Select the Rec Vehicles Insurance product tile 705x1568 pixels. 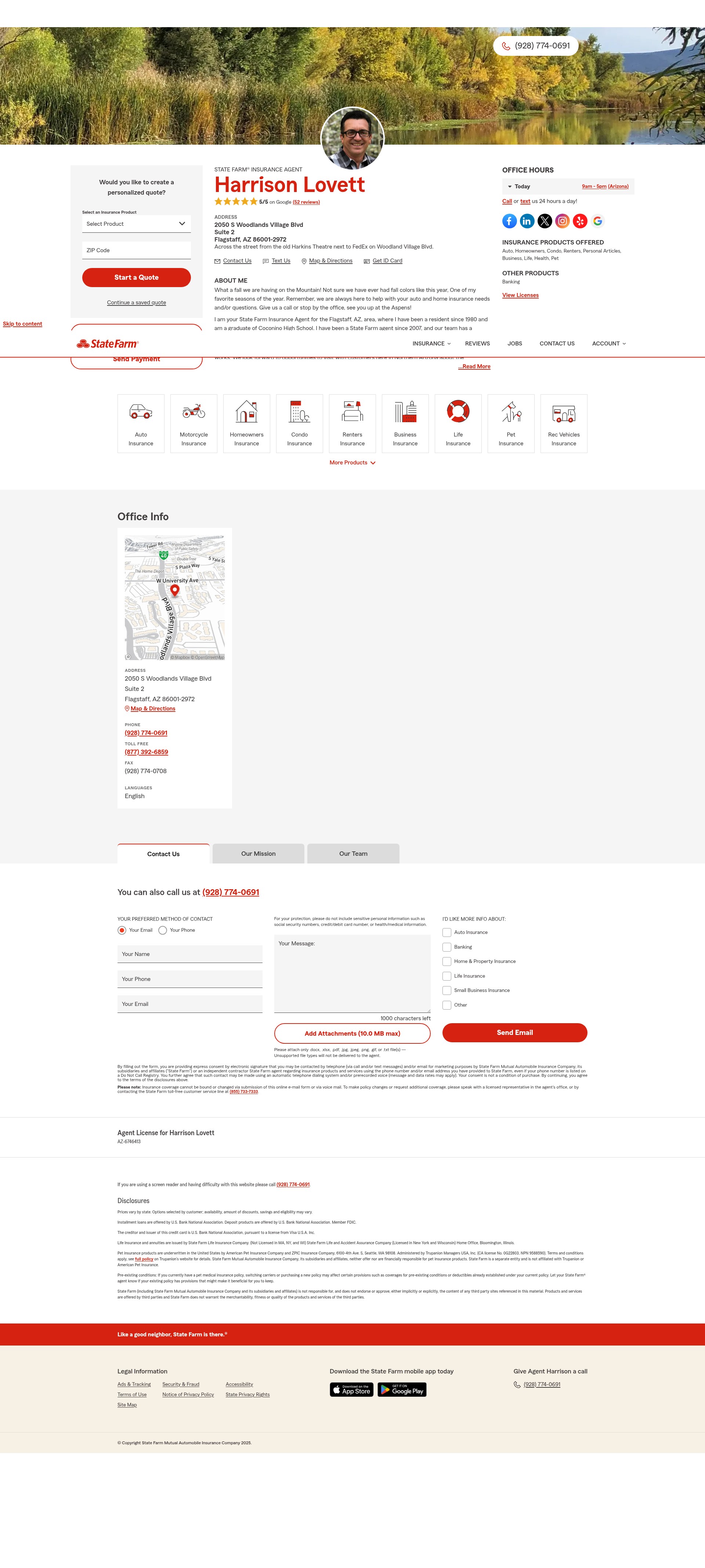pos(564,424)
